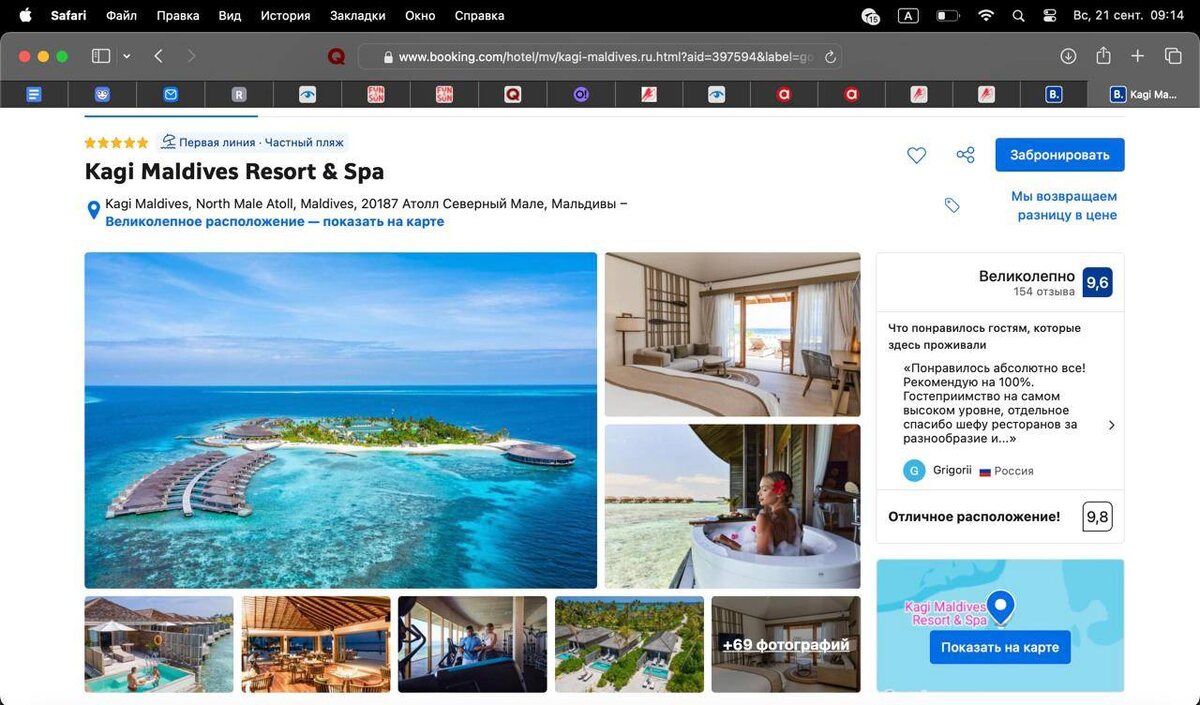Viewport: 1200px width, 705px height.
Task: Click the Safari share toolbar icon
Action: (1103, 56)
